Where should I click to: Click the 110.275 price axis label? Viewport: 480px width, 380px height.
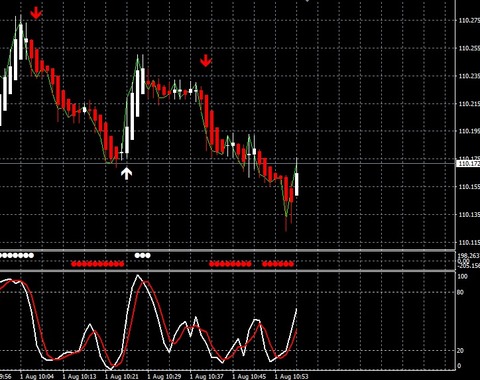[x=469, y=20]
